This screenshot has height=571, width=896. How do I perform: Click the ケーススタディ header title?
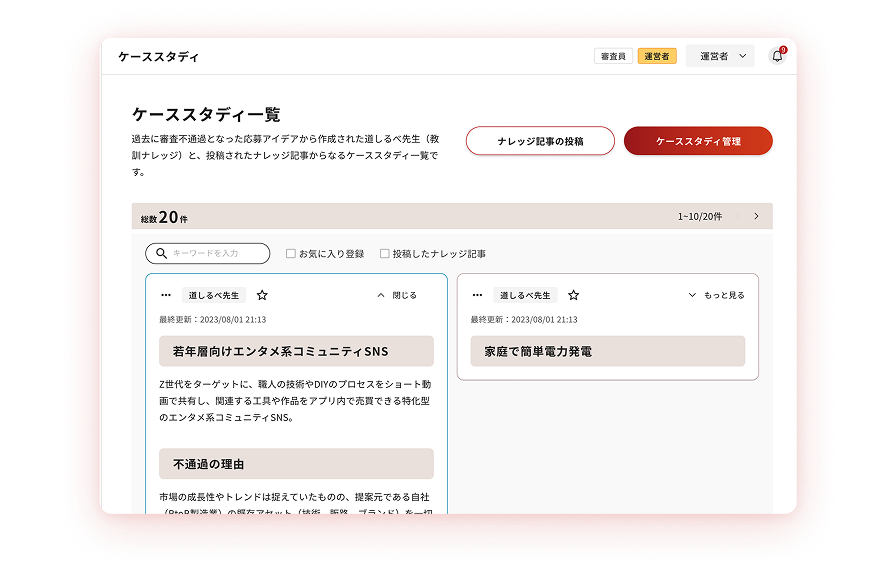158,57
